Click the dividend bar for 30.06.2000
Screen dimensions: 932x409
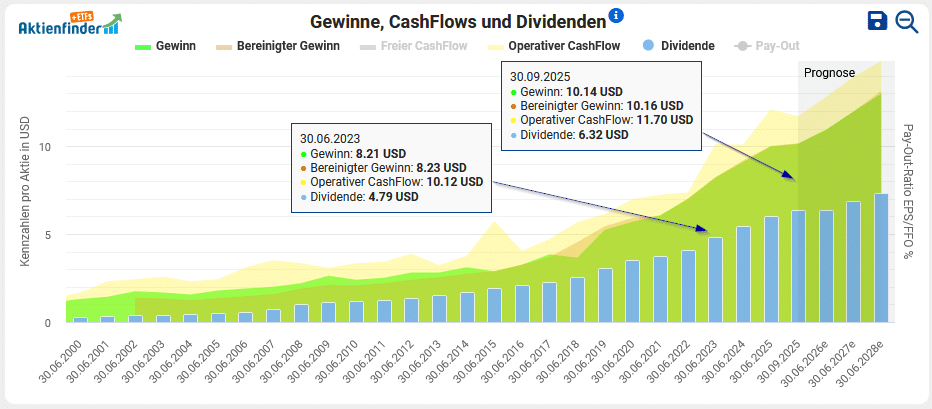(x=80, y=320)
